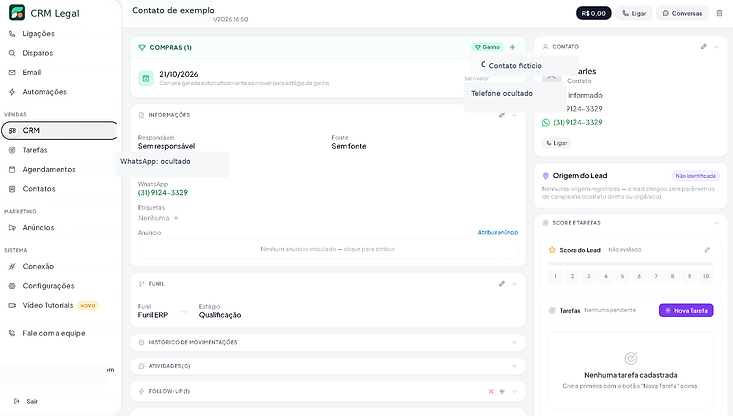Set lead score to 10
Screen dimensions: 733x416
pyautogui.click(x=706, y=276)
